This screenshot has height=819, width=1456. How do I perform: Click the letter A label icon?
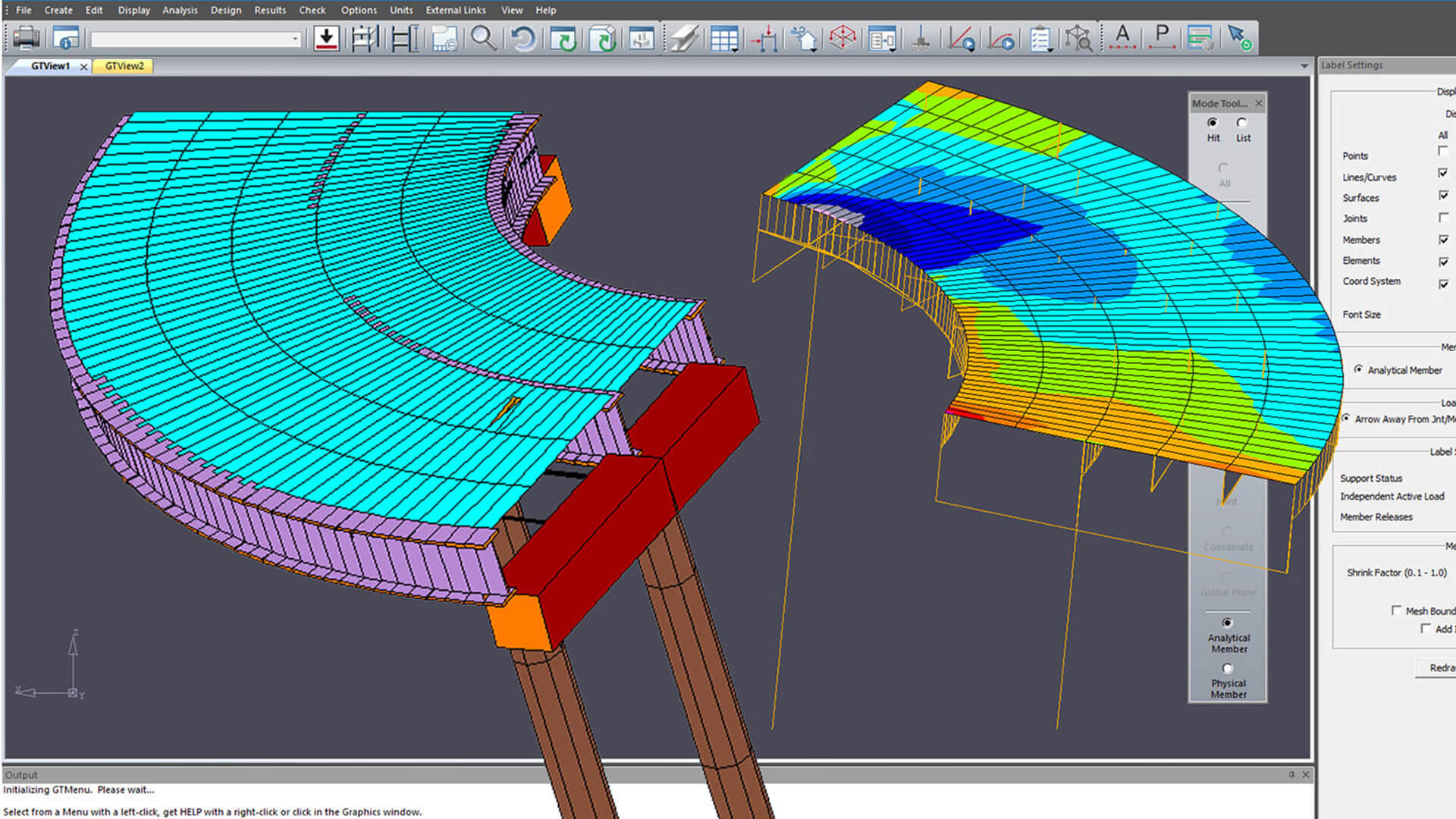(1122, 36)
